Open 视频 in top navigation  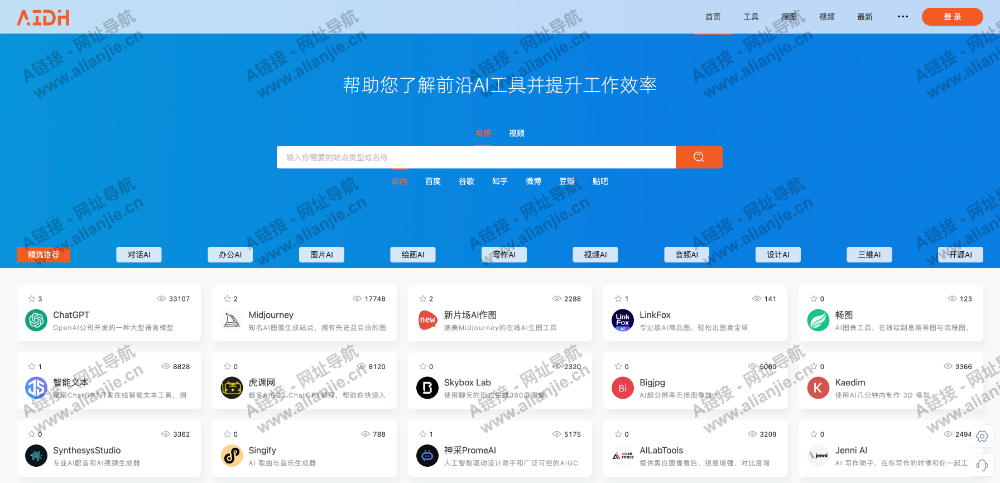827,17
